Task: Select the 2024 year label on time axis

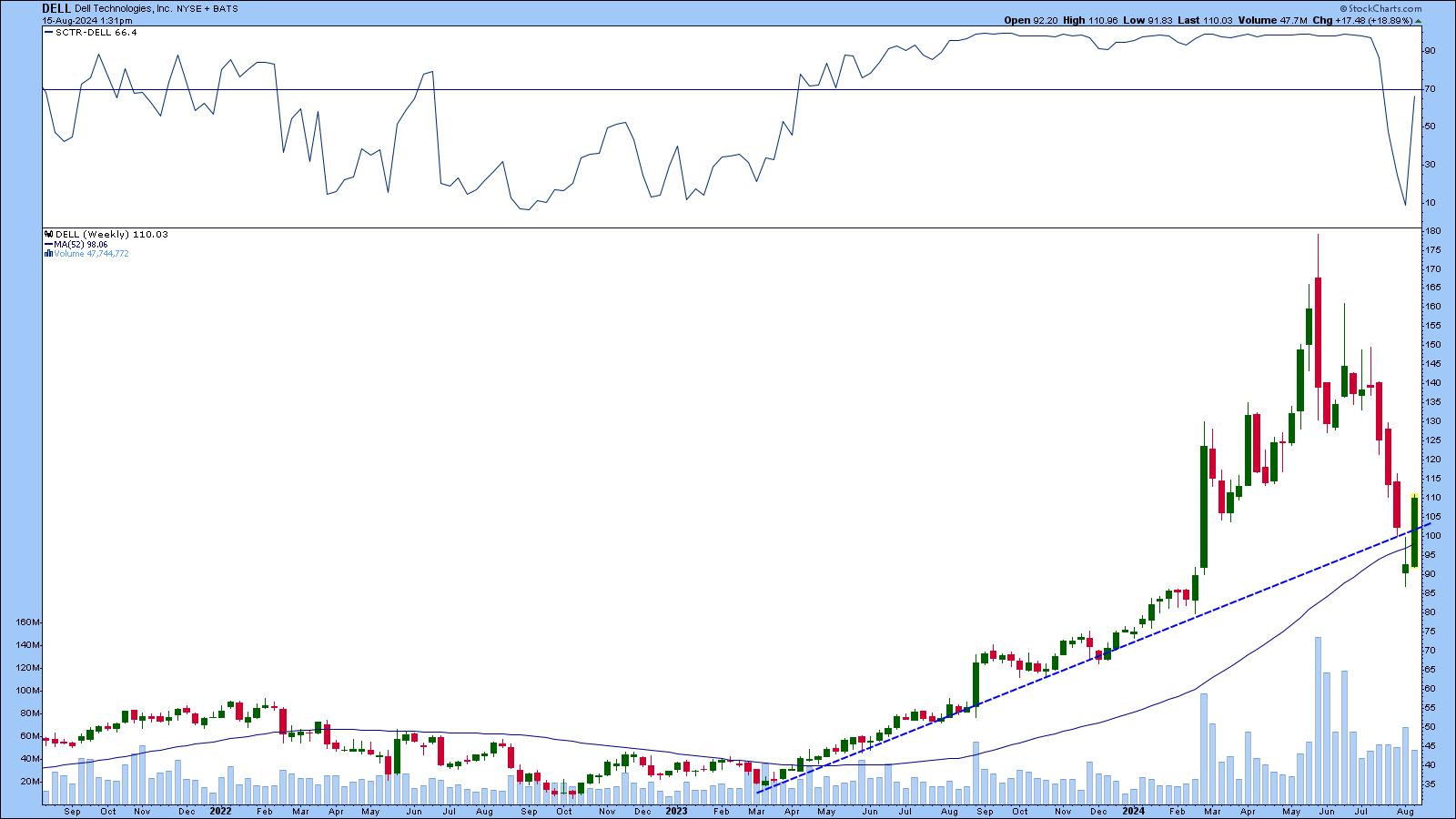Action: click(x=1133, y=810)
